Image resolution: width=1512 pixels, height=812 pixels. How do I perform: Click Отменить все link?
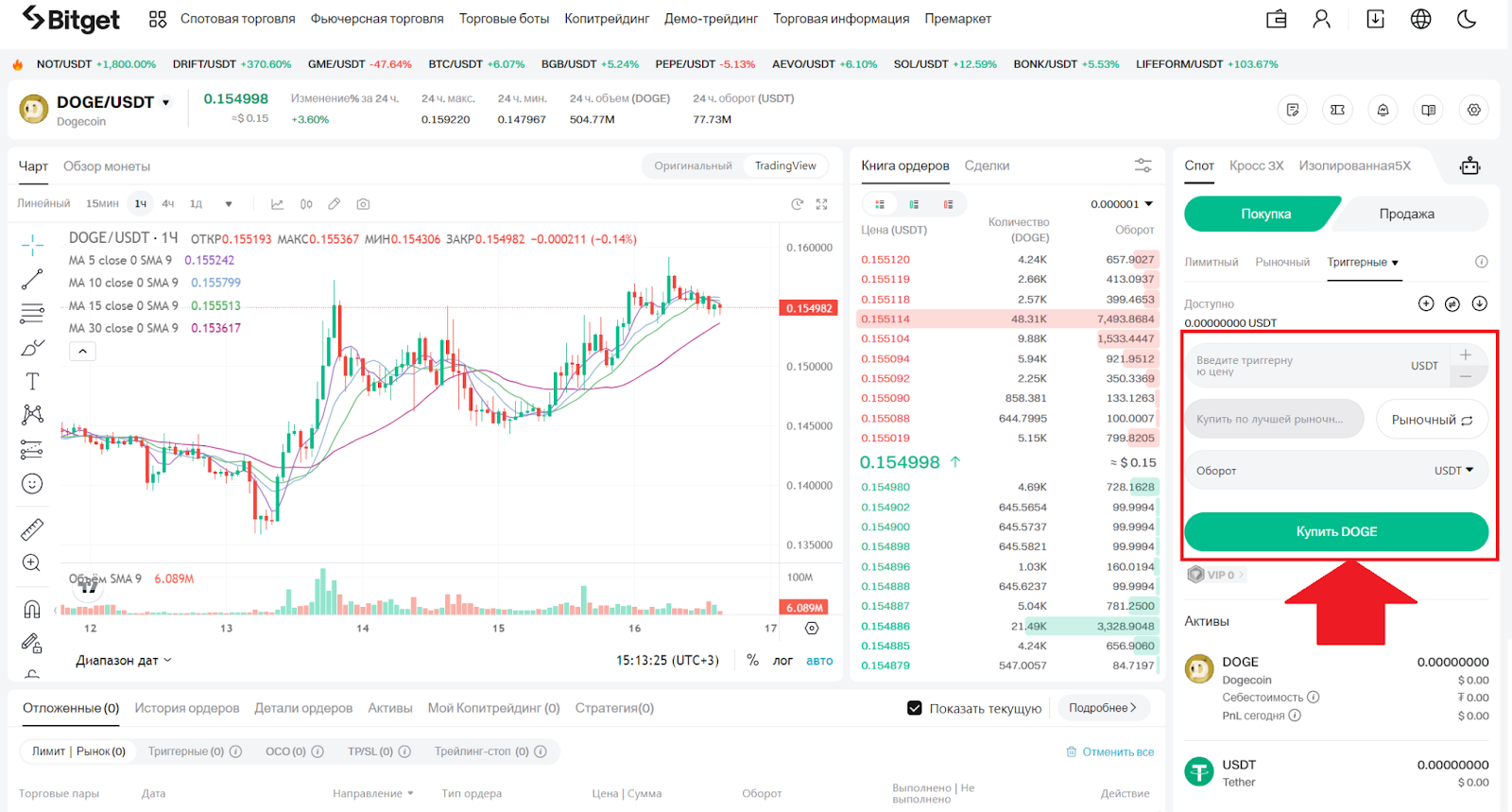[x=1110, y=752]
